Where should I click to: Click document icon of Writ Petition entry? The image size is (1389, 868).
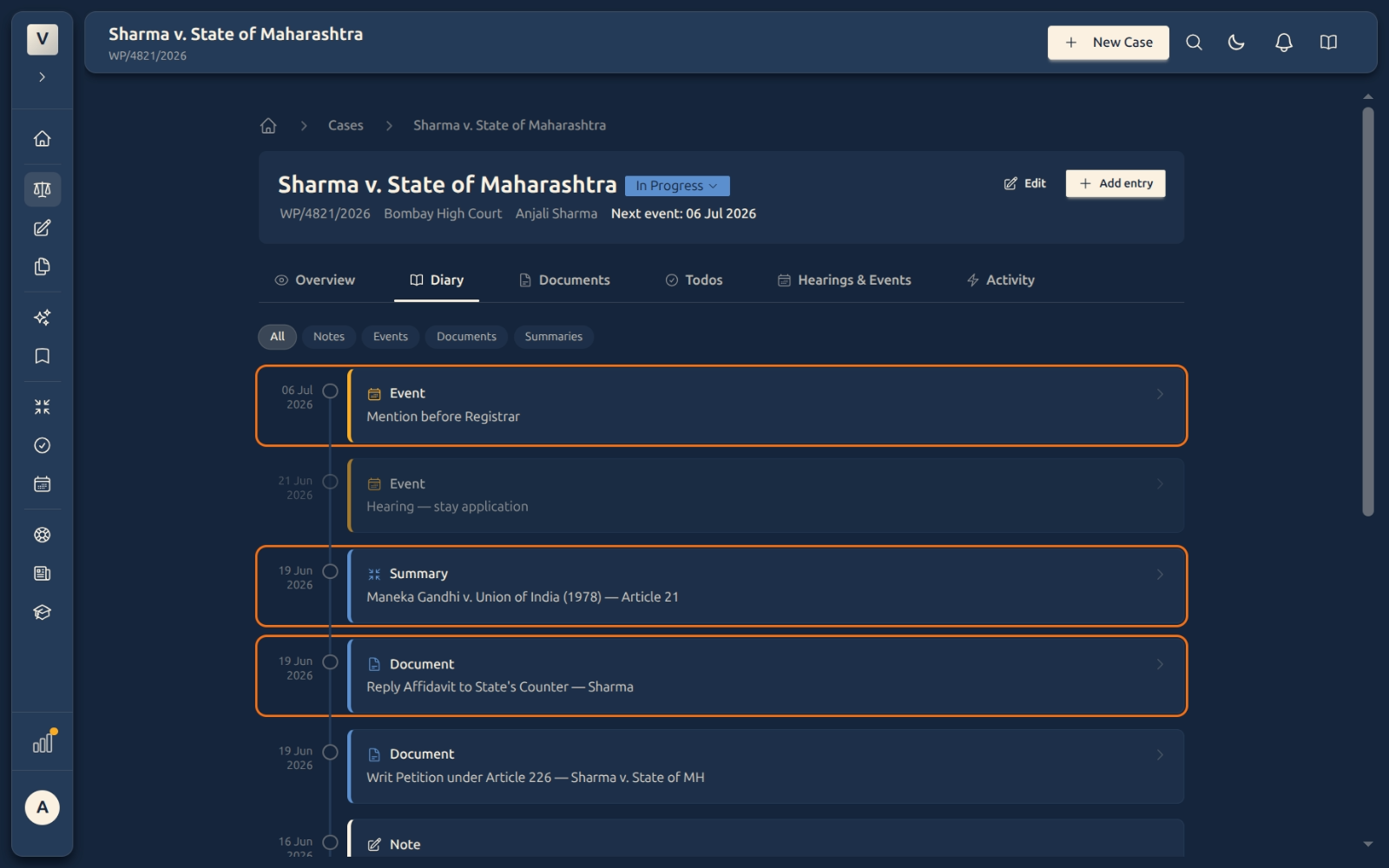pos(374,755)
